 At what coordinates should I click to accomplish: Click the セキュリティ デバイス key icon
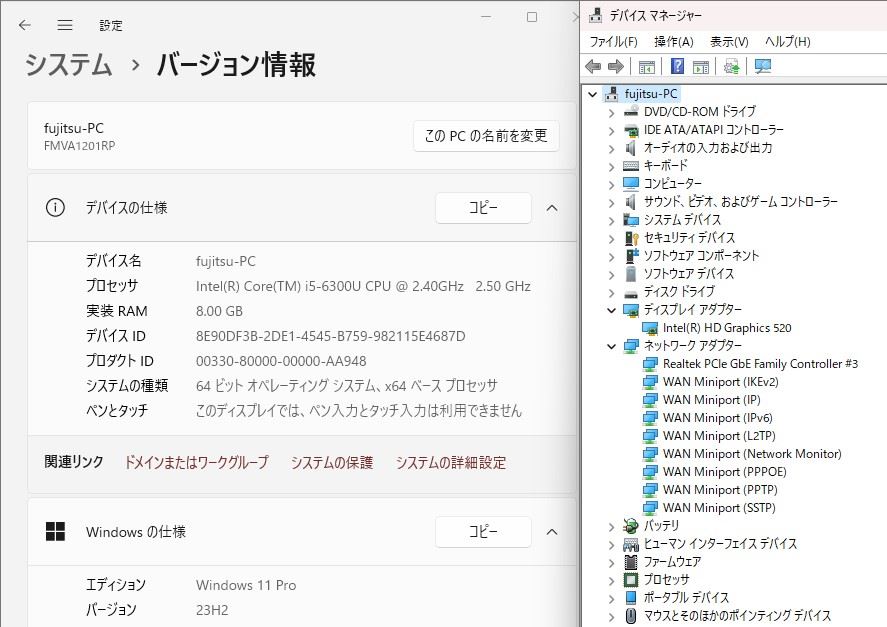[x=631, y=238]
